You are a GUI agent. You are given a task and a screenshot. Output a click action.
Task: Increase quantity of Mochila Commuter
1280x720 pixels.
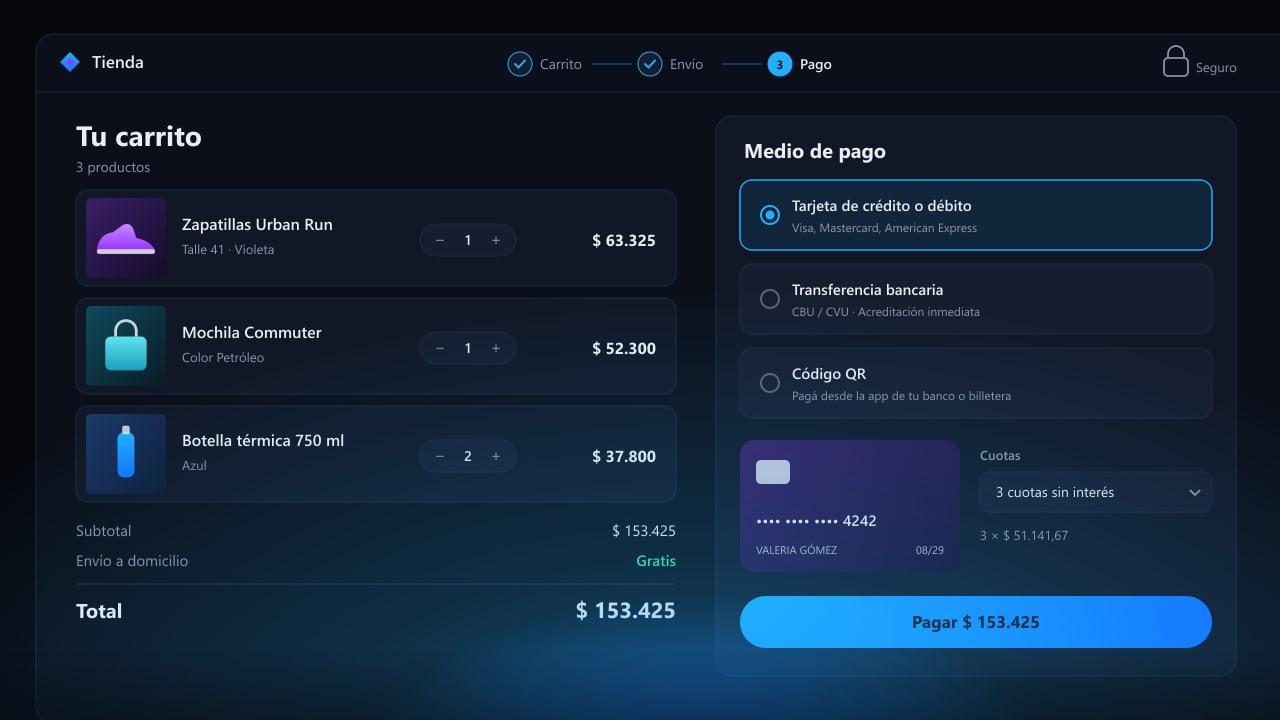[496, 348]
